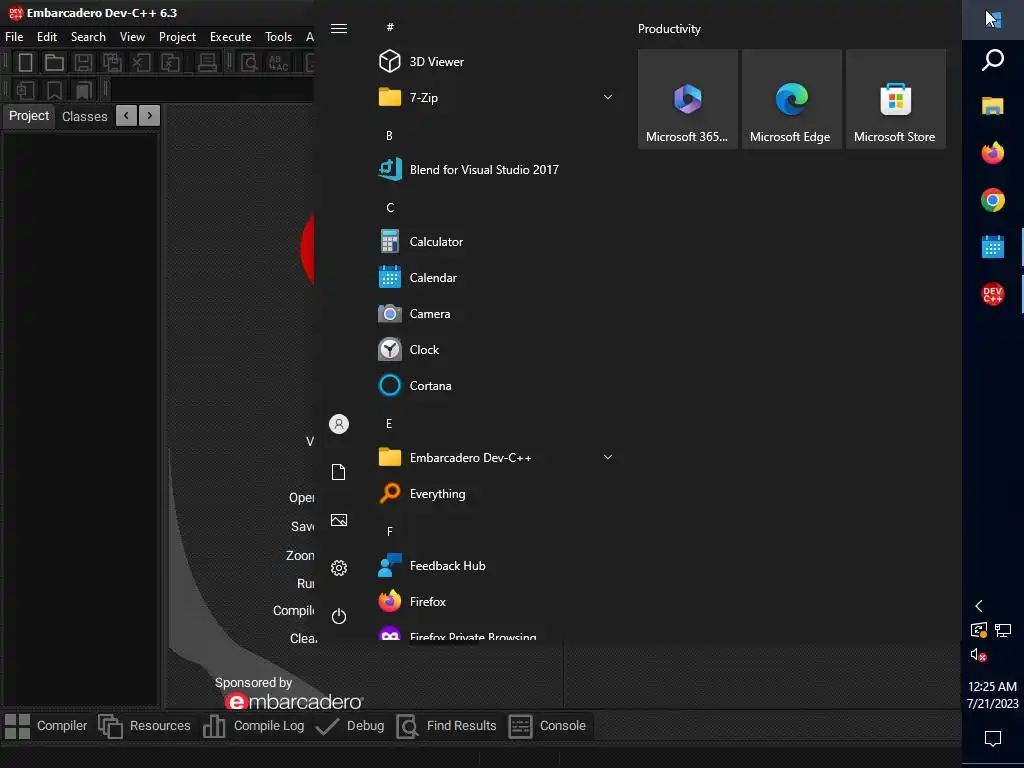
Task: Click the left arrow beside the Classes tab
Action: pyautogui.click(x=126, y=116)
